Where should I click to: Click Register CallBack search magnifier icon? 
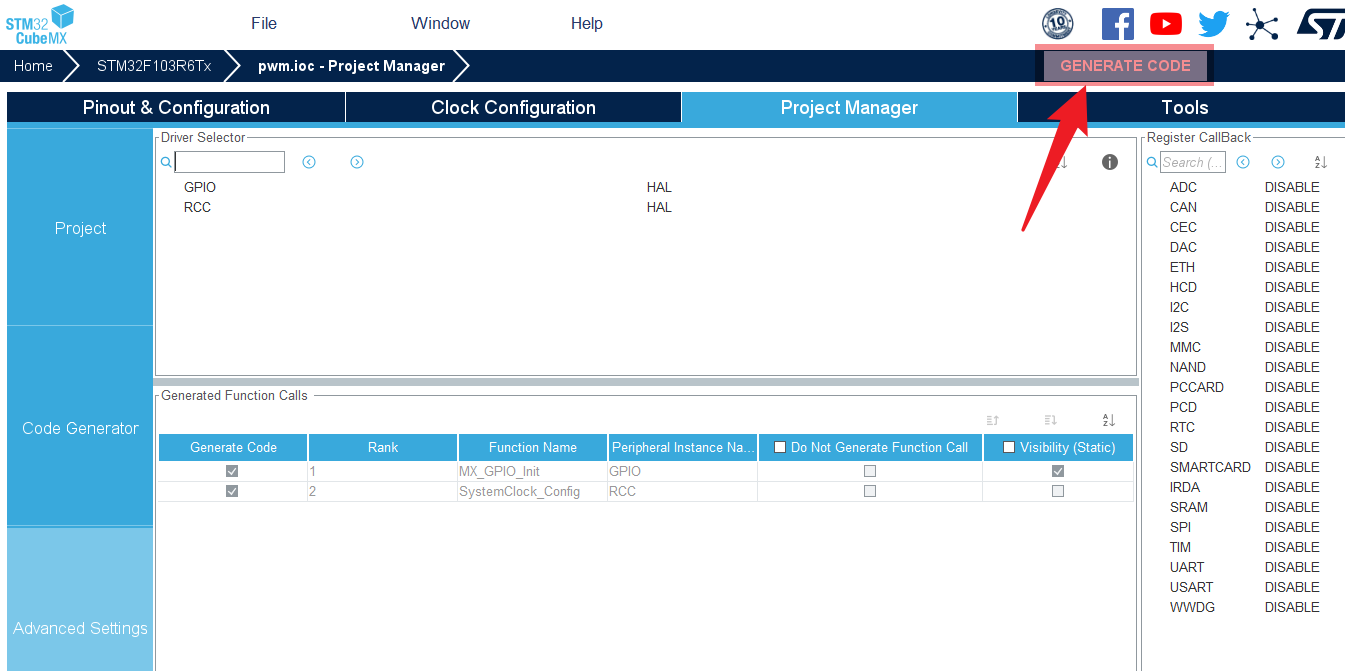tap(1152, 162)
